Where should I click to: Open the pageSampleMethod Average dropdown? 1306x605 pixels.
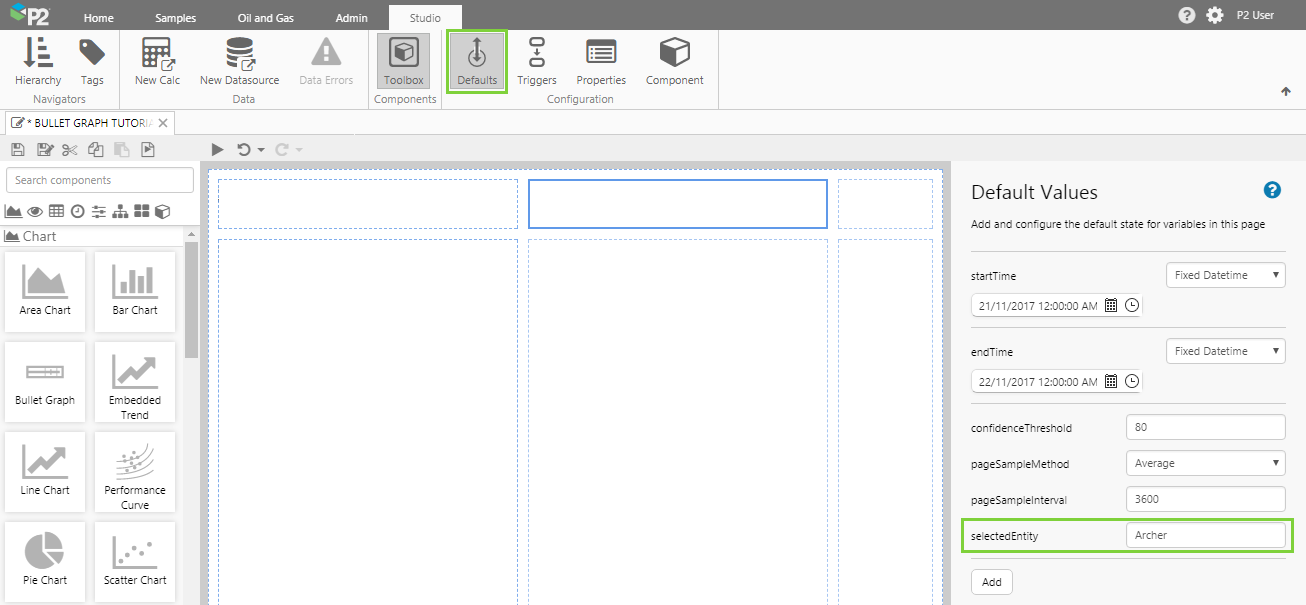pyautogui.click(x=1204, y=463)
